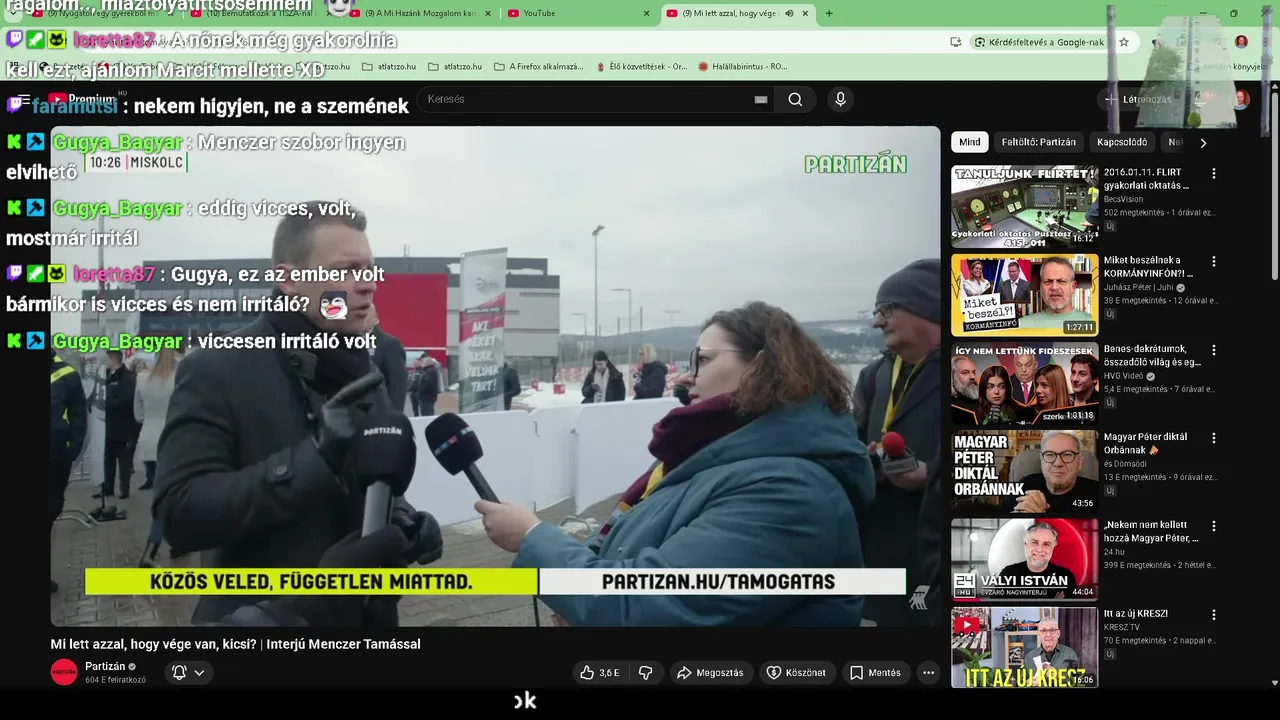This screenshot has width=1280, height=720.
Task: Click the Megosztás share button
Action: coord(710,673)
